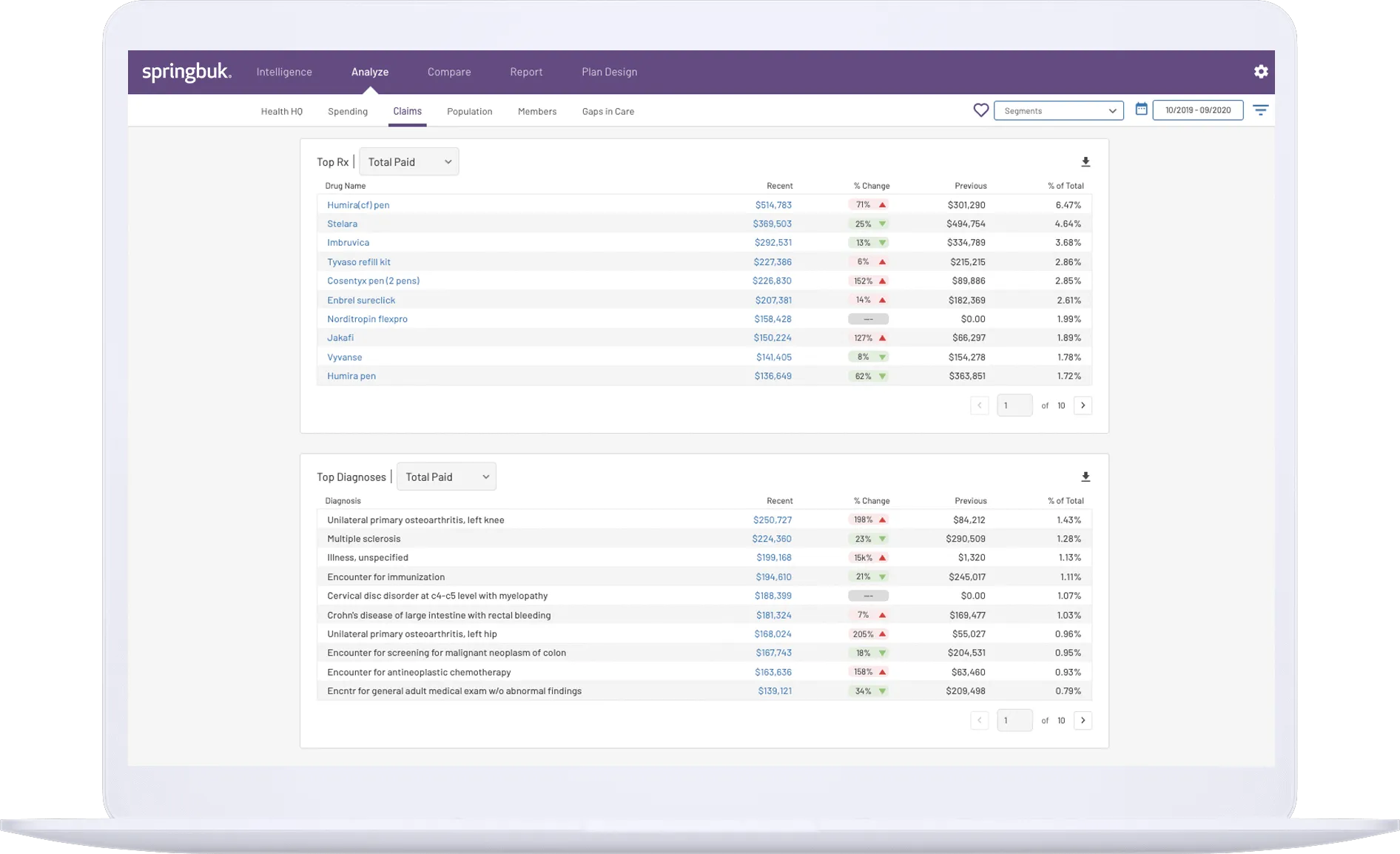
Task: Click the $224,360 Multiple sclerosis amount
Action: point(772,539)
